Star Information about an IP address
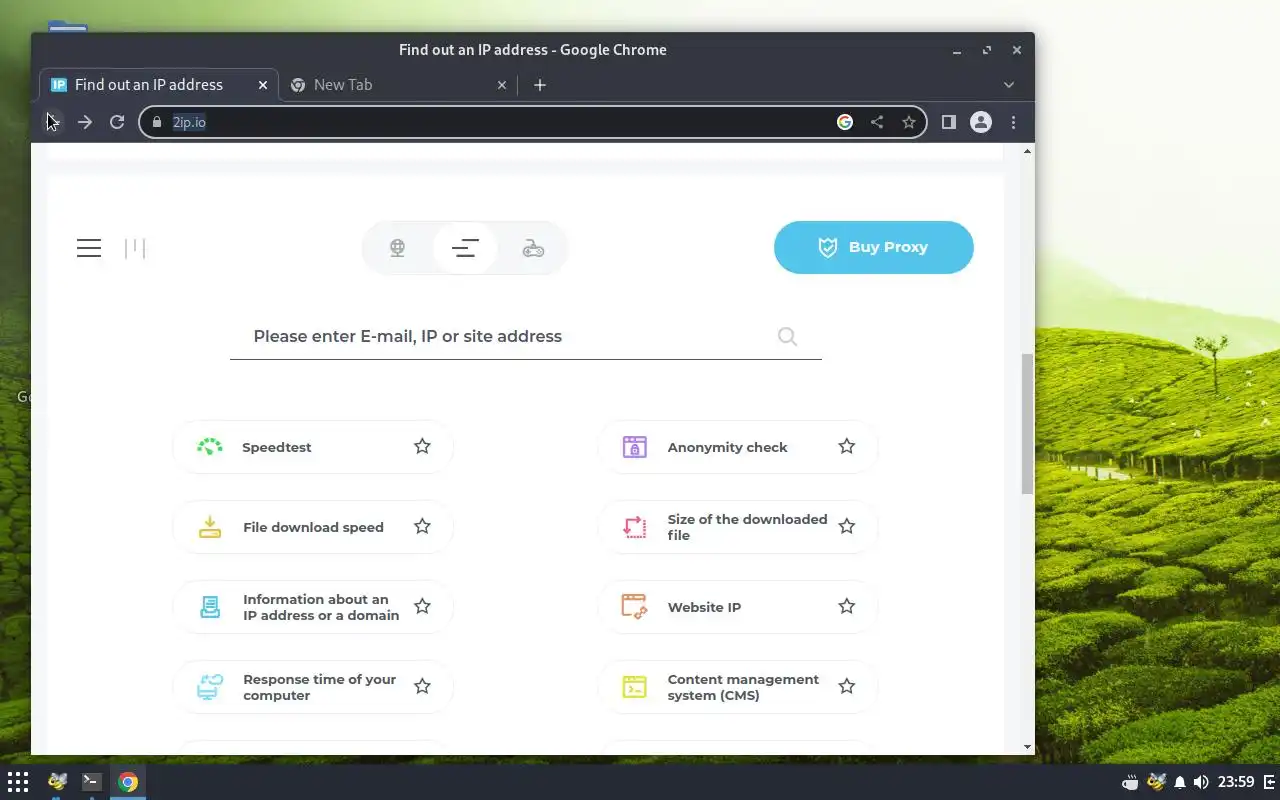 click(x=422, y=606)
